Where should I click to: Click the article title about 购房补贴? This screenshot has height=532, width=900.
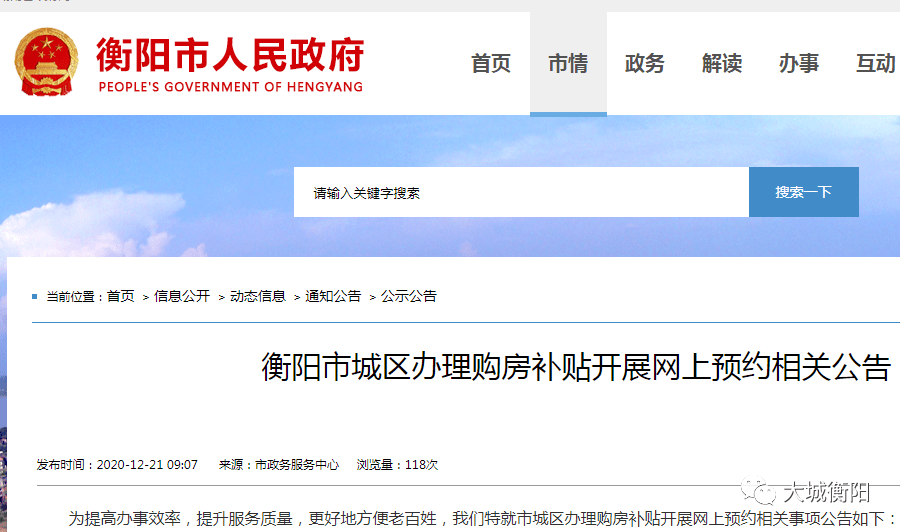pyautogui.click(x=576, y=367)
